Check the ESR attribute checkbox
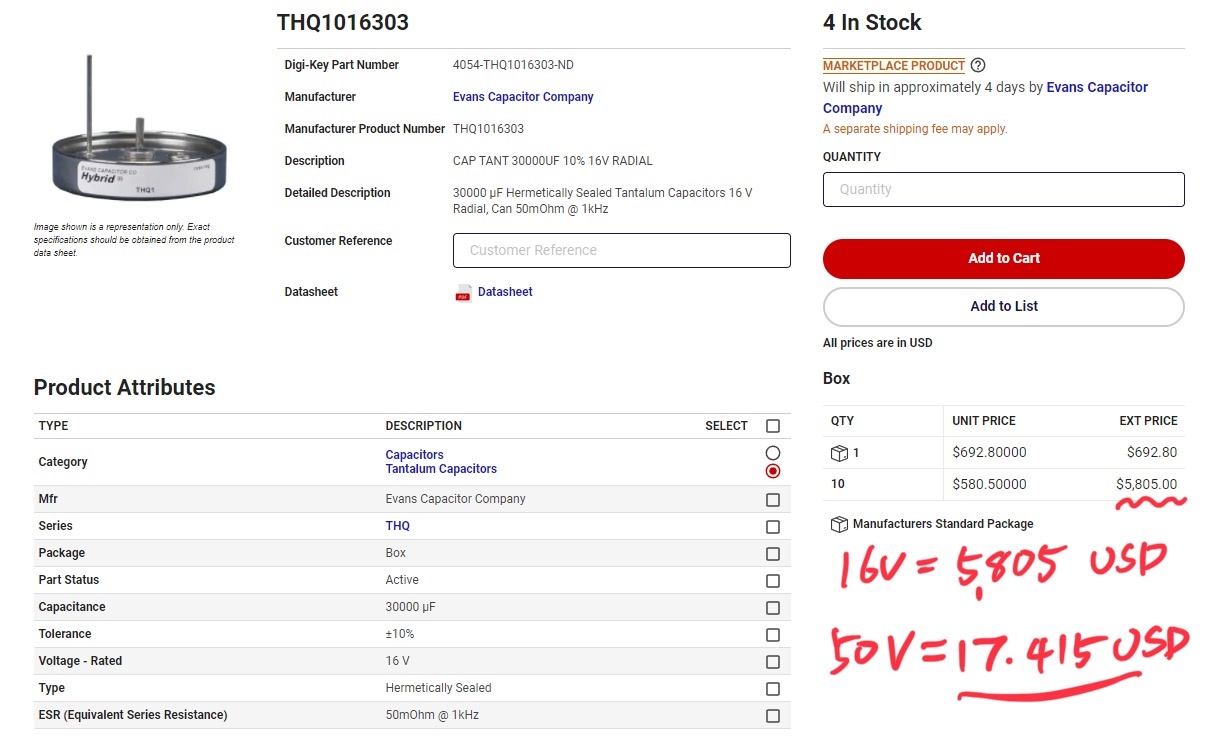 click(x=772, y=716)
